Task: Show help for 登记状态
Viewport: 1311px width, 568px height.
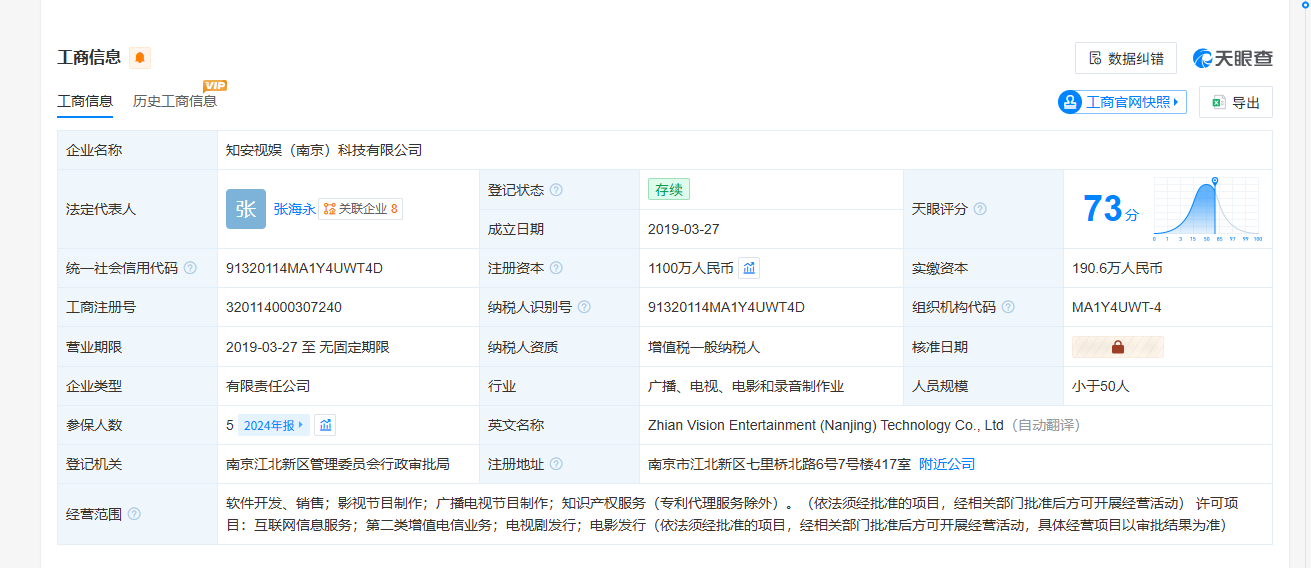Action: pos(556,190)
